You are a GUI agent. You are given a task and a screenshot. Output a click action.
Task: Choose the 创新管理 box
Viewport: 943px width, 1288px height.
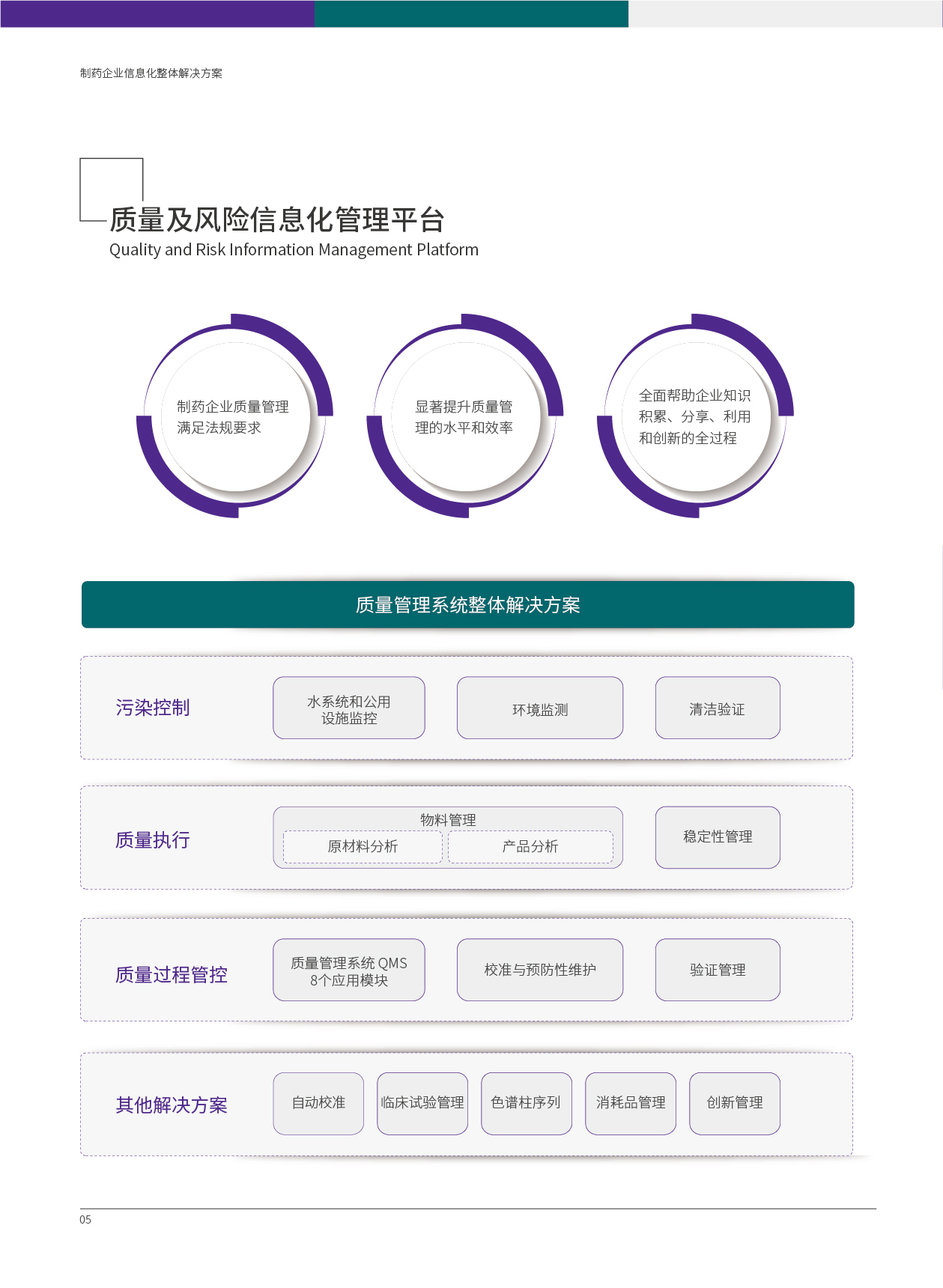(734, 1103)
